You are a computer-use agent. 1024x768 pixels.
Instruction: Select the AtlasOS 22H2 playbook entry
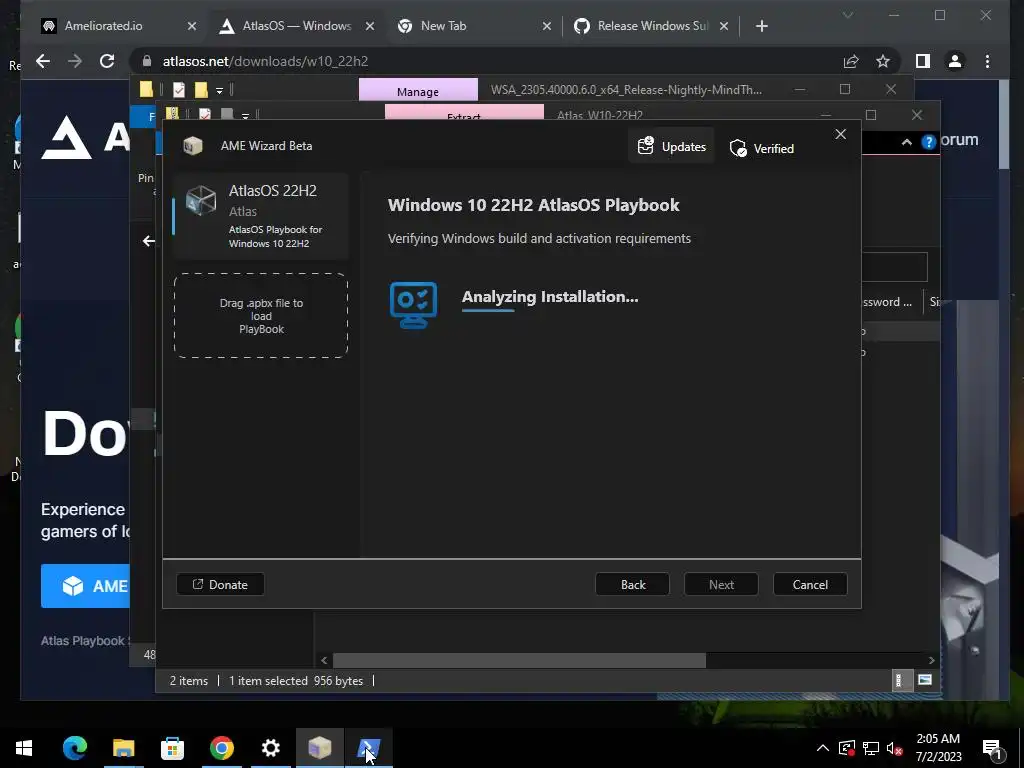(x=261, y=216)
